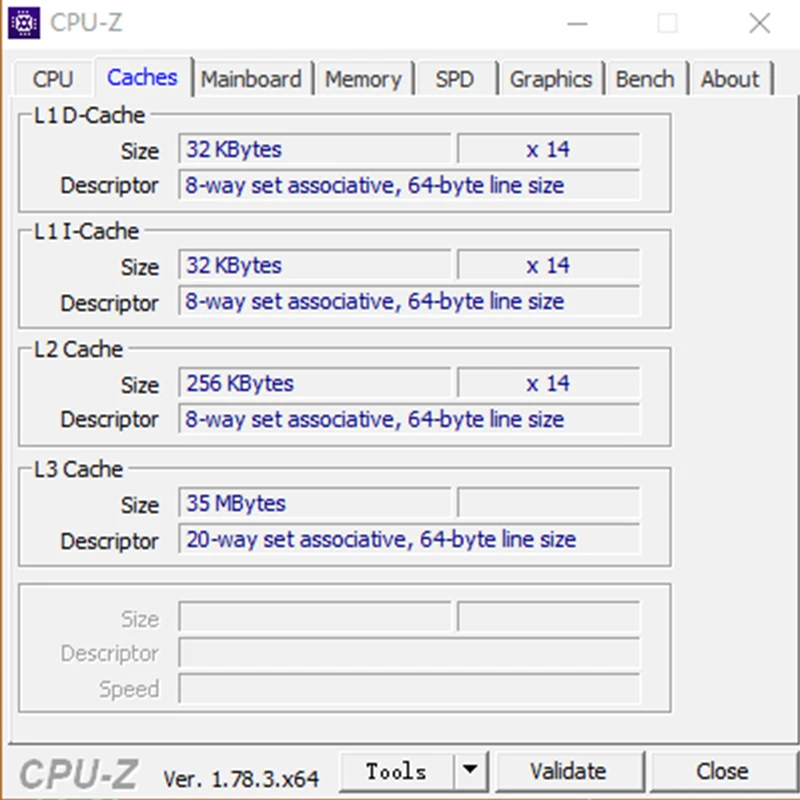This screenshot has height=800, width=800.
Task: Click the L2 Cache group label
Action: coord(78,349)
